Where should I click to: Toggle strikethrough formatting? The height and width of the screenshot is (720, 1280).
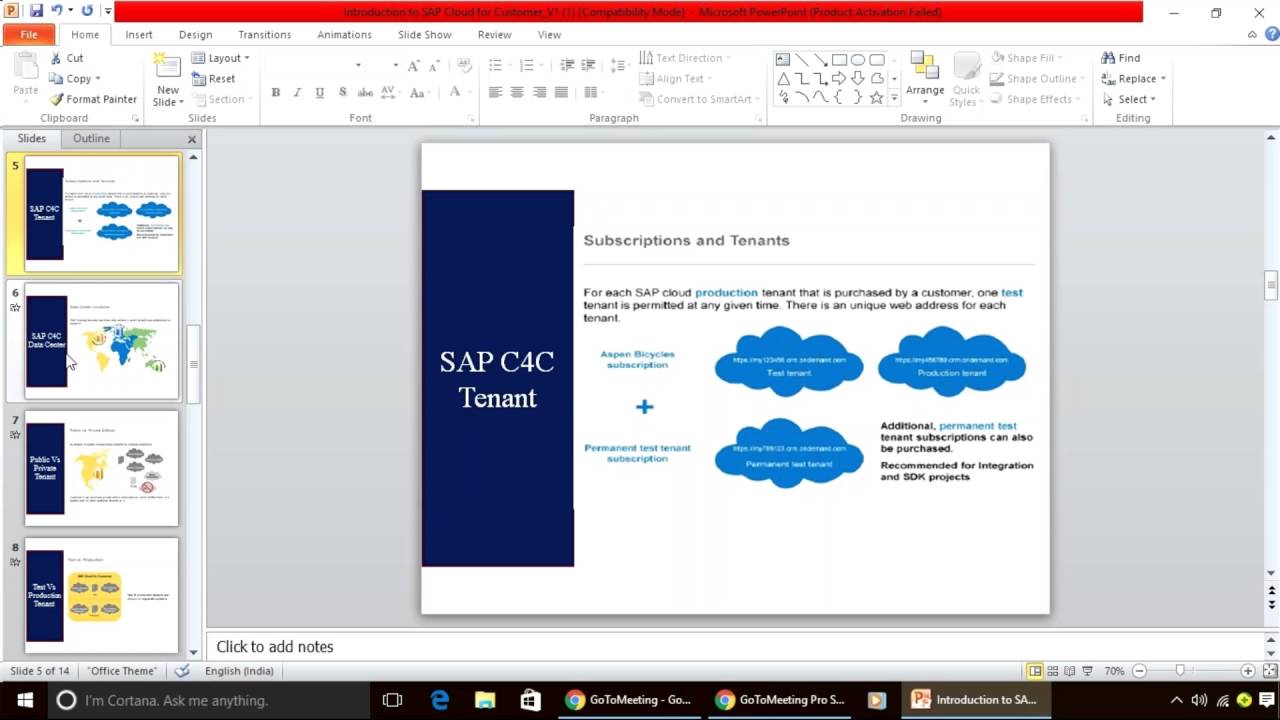365,92
